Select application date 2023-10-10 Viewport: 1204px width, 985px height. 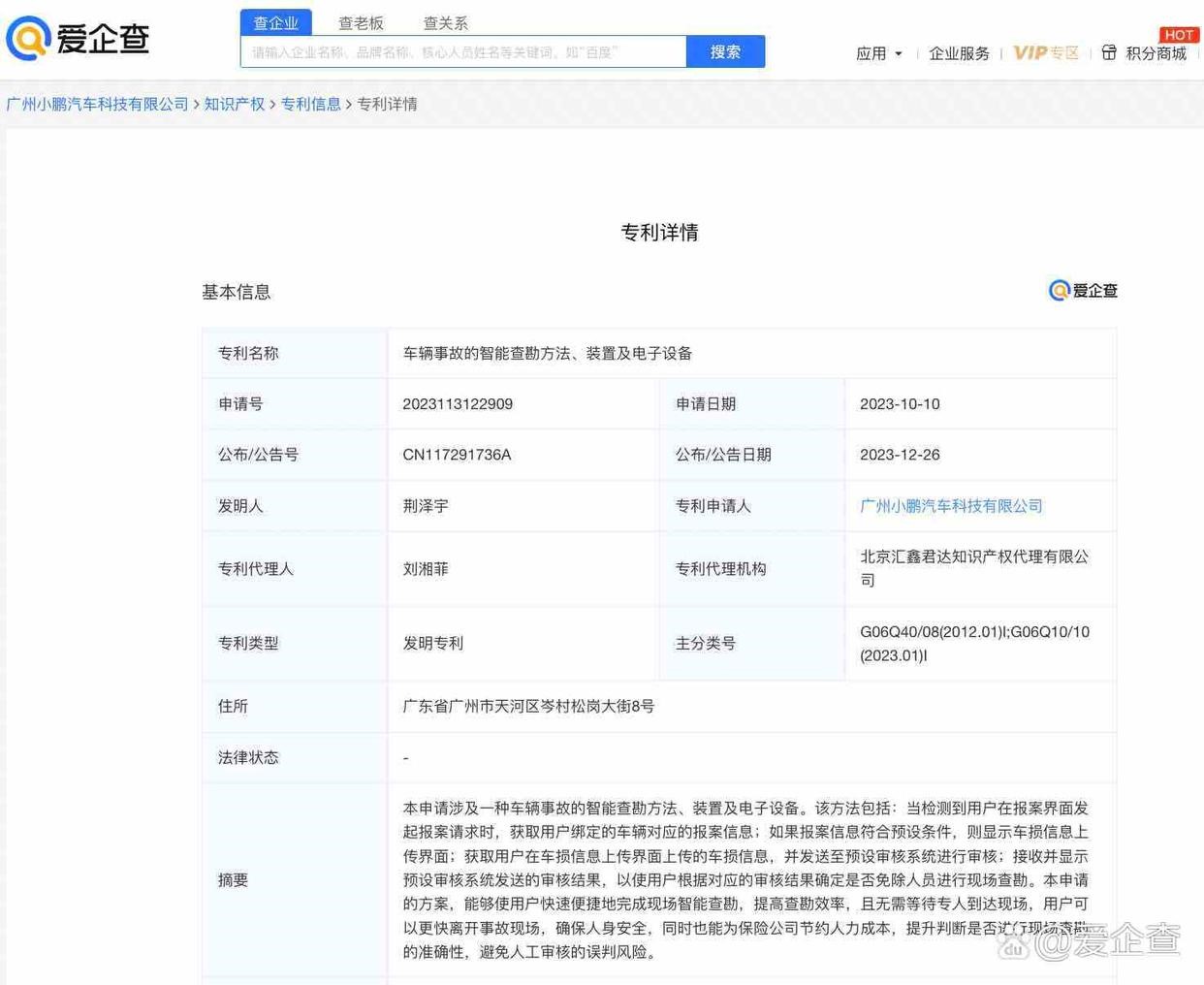pos(900,404)
